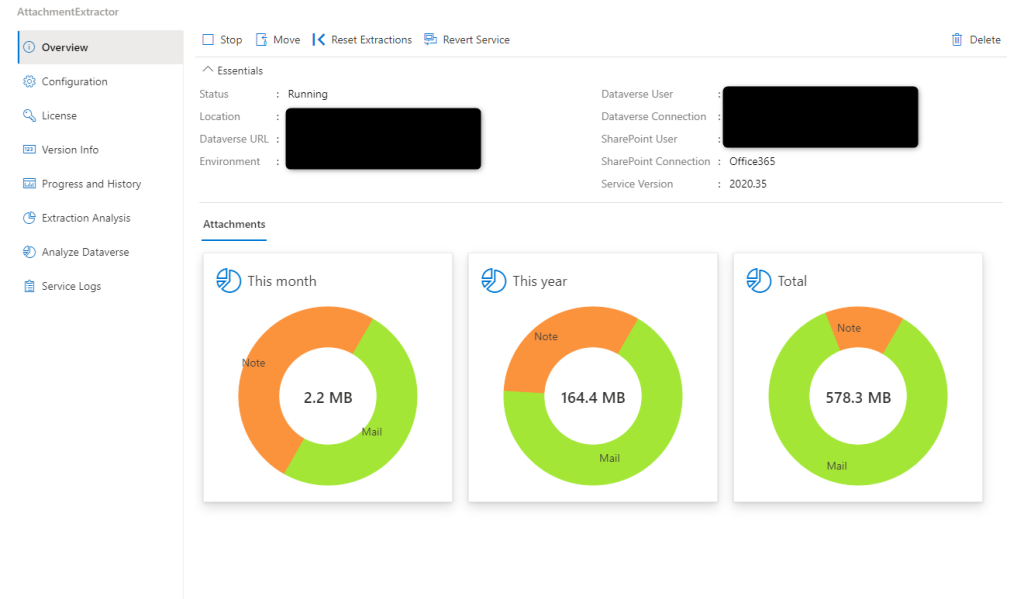
Task: Open Progress and History
Action: tap(101, 184)
